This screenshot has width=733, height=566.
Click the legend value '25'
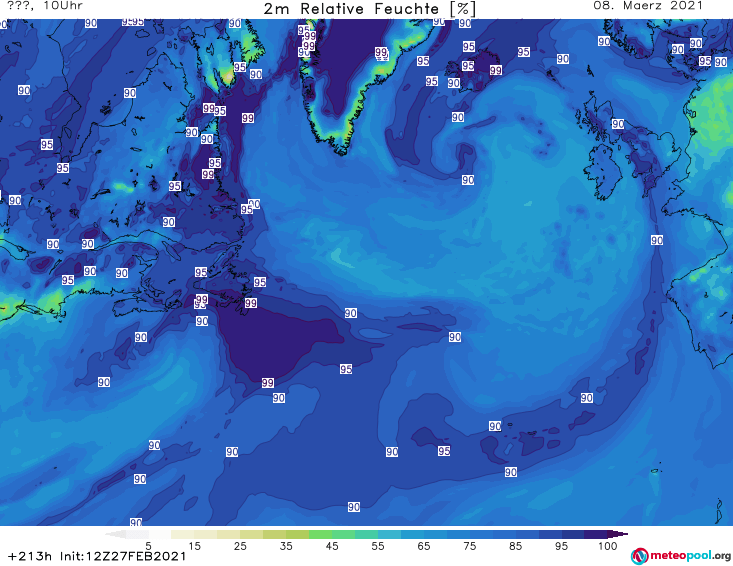pos(240,546)
